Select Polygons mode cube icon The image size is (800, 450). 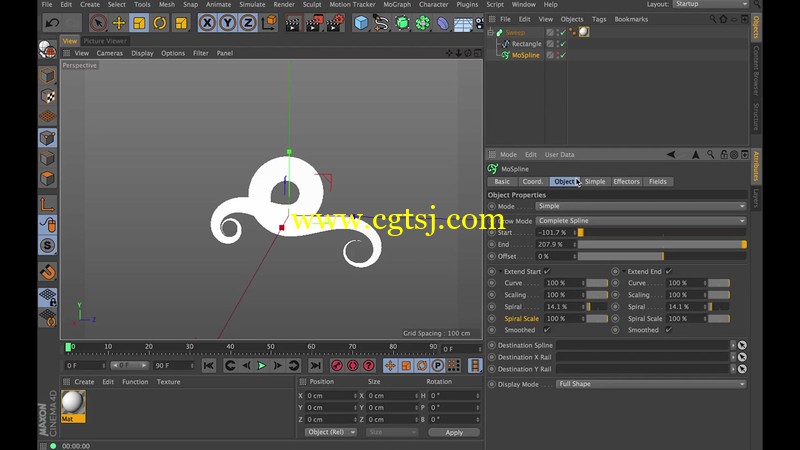pos(47,179)
